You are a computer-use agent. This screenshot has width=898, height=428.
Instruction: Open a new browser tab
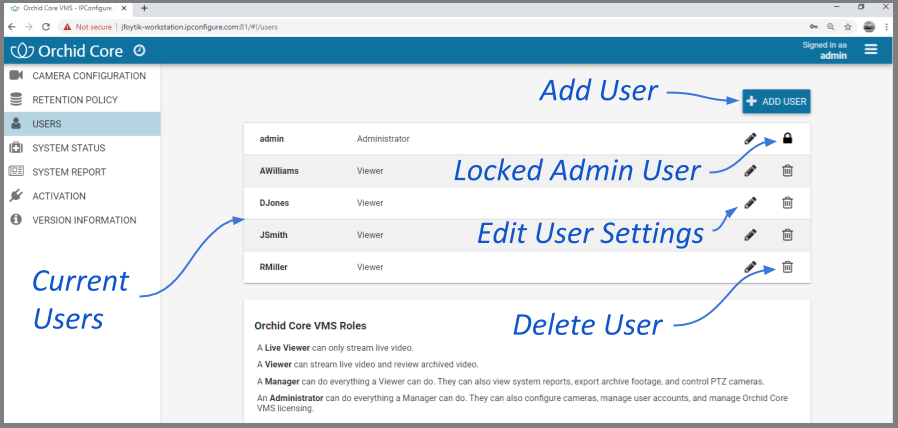[x=144, y=8]
